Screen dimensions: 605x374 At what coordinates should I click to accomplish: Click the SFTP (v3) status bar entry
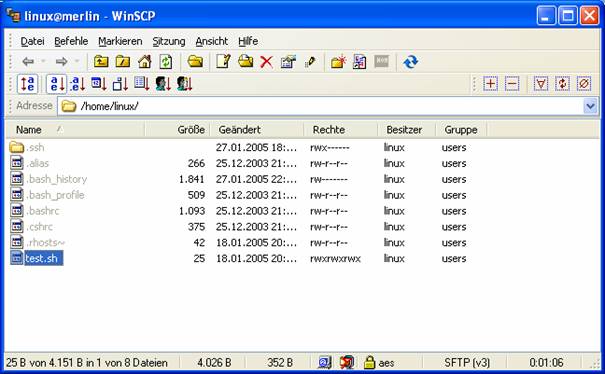[467, 363]
